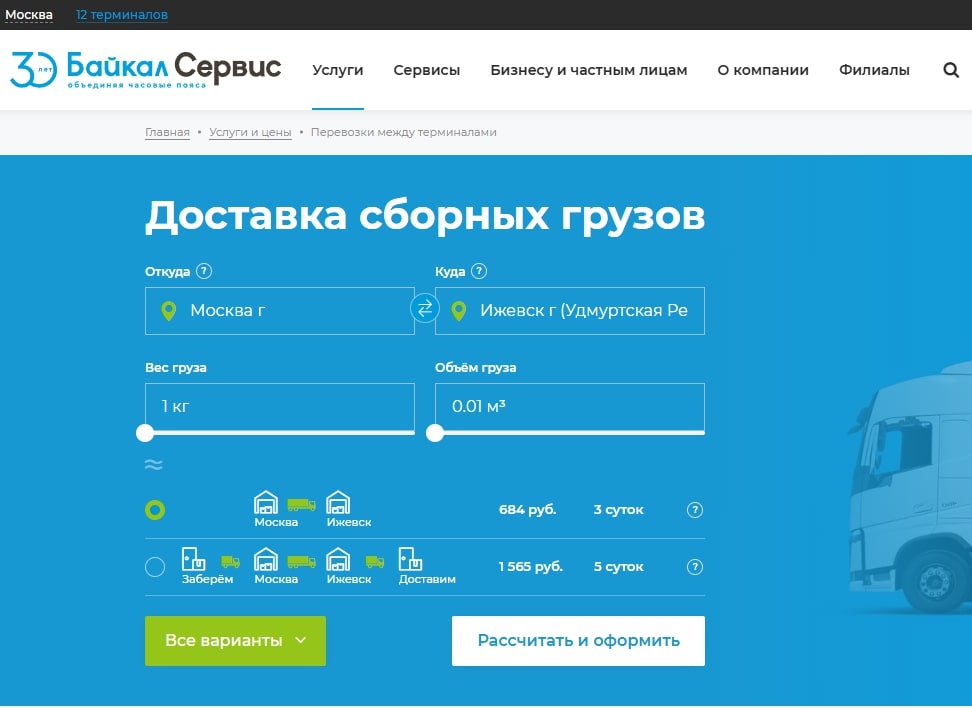
Task: Click the Байкал Сервис logo
Action: [146, 69]
